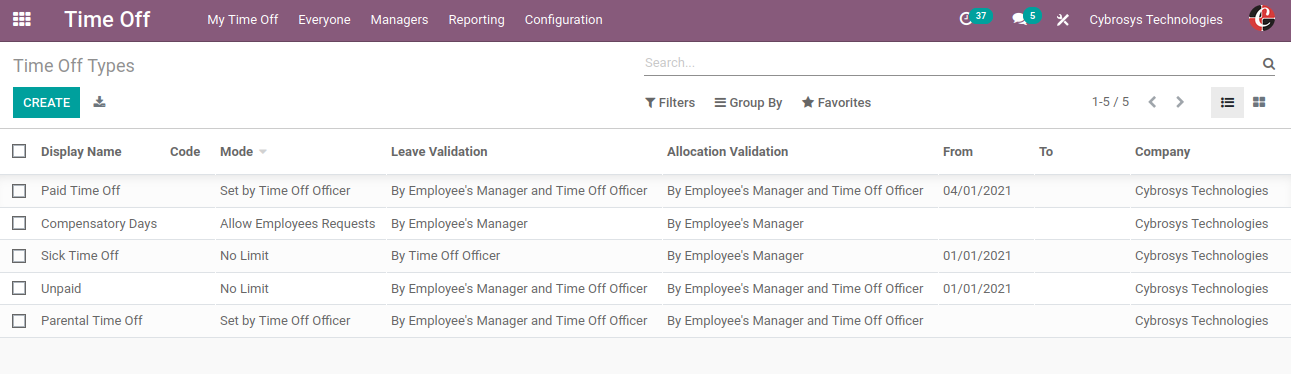Screen dimensions: 1291x374
Task: Sort by the Code column header
Action: pyautogui.click(x=185, y=152)
